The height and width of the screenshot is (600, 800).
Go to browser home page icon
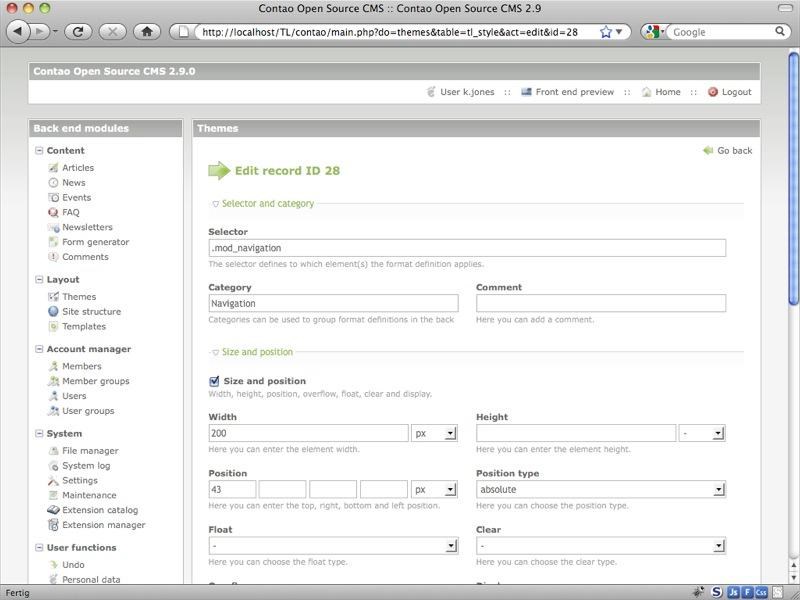(146, 32)
